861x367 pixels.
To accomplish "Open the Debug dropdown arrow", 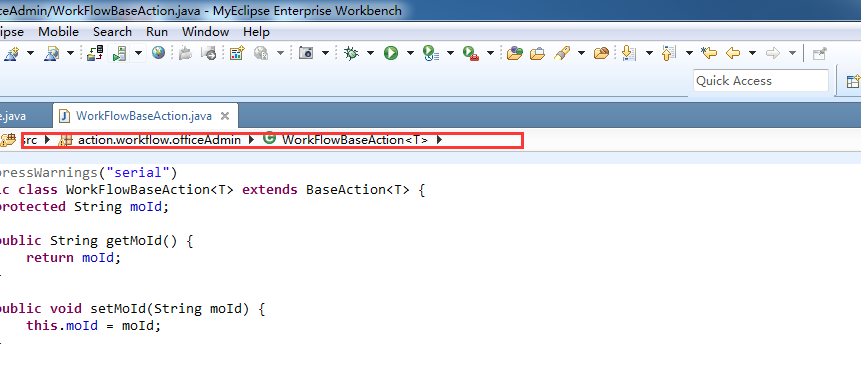I will pyautogui.click(x=370, y=53).
